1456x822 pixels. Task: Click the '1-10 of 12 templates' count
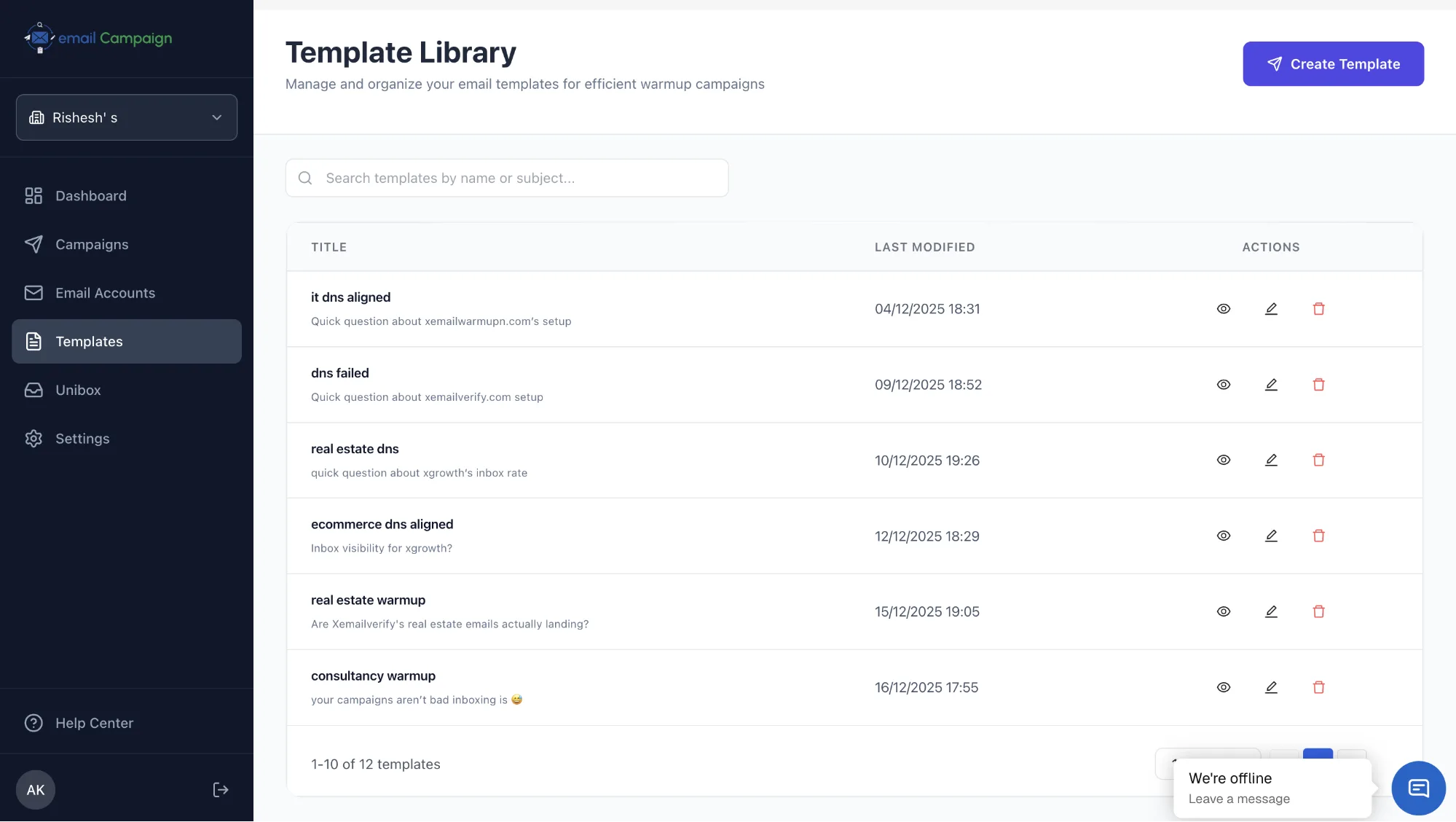[375, 764]
